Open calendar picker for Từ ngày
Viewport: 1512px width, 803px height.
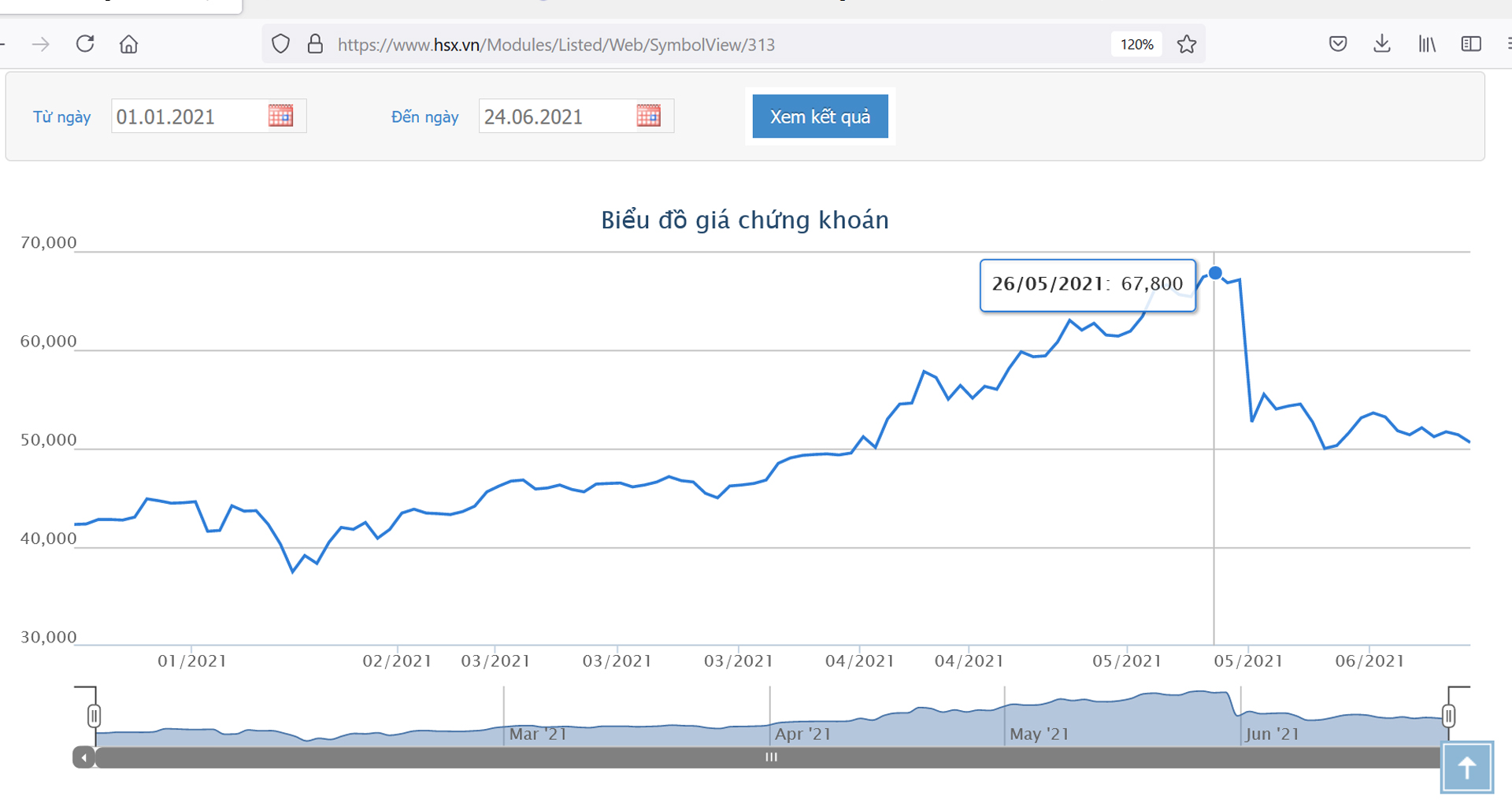280,116
